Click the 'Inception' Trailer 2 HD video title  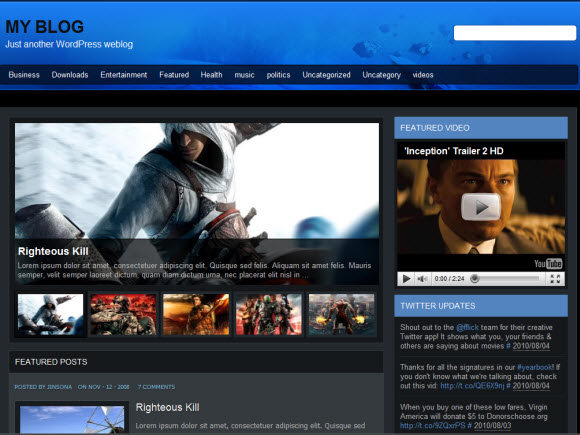pos(453,151)
